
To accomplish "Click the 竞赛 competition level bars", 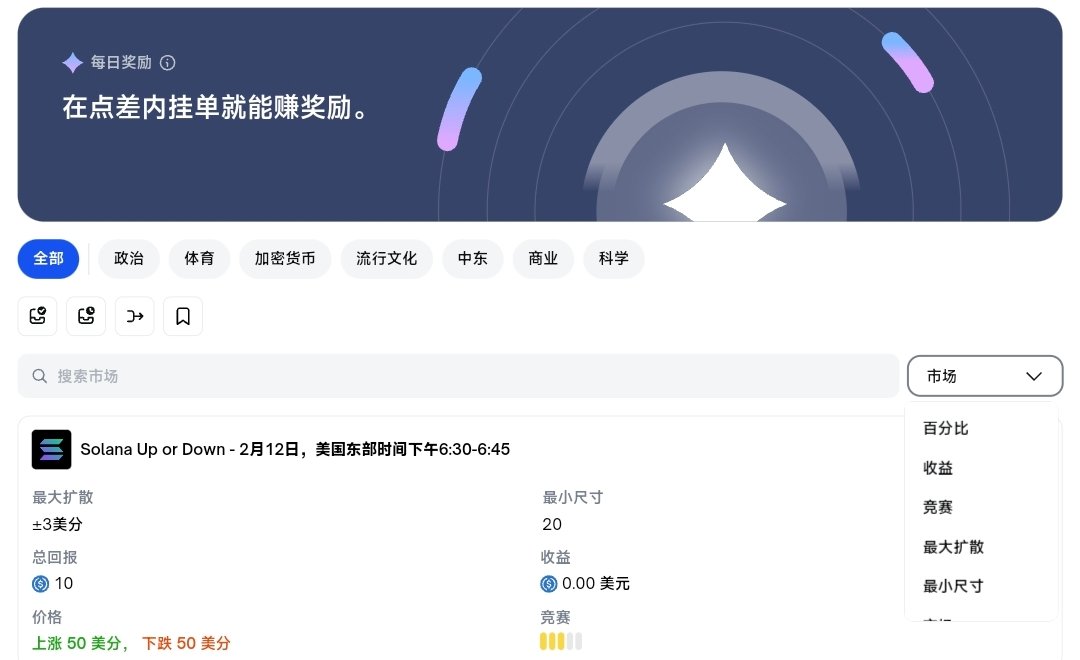I will pos(561,641).
